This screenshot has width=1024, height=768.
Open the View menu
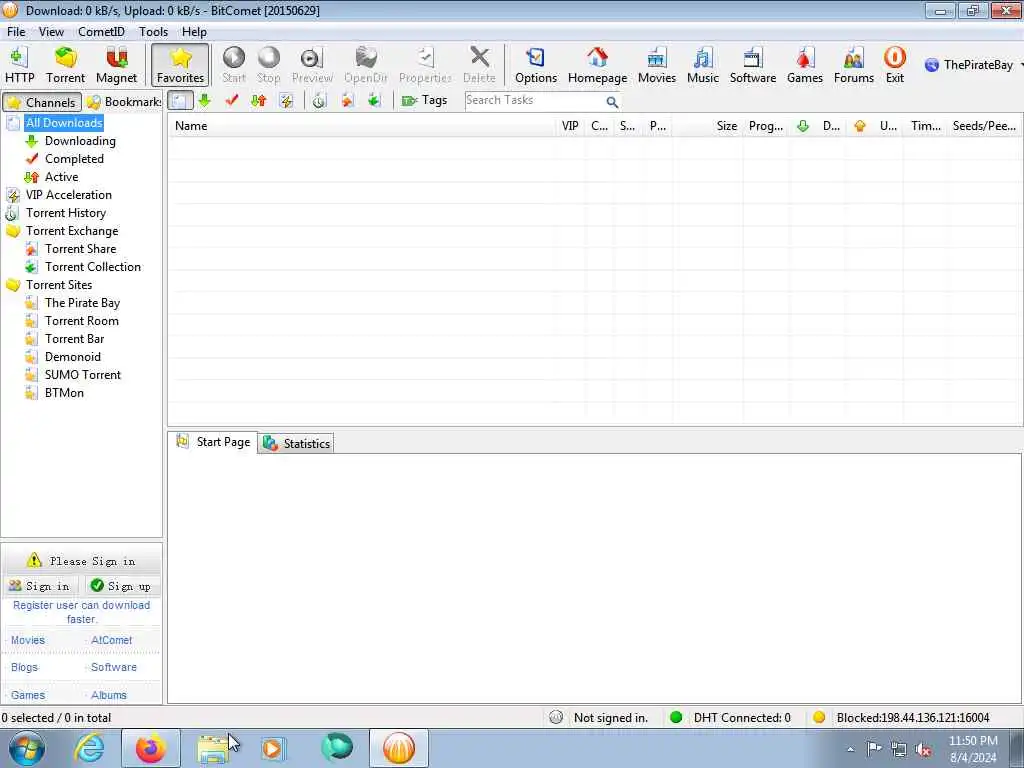pyautogui.click(x=51, y=31)
